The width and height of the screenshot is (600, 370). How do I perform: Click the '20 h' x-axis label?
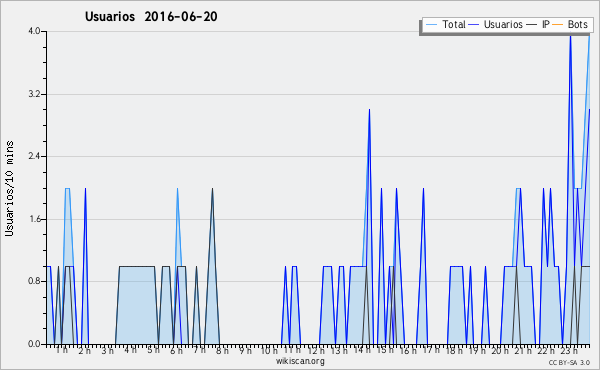click(x=500, y=350)
